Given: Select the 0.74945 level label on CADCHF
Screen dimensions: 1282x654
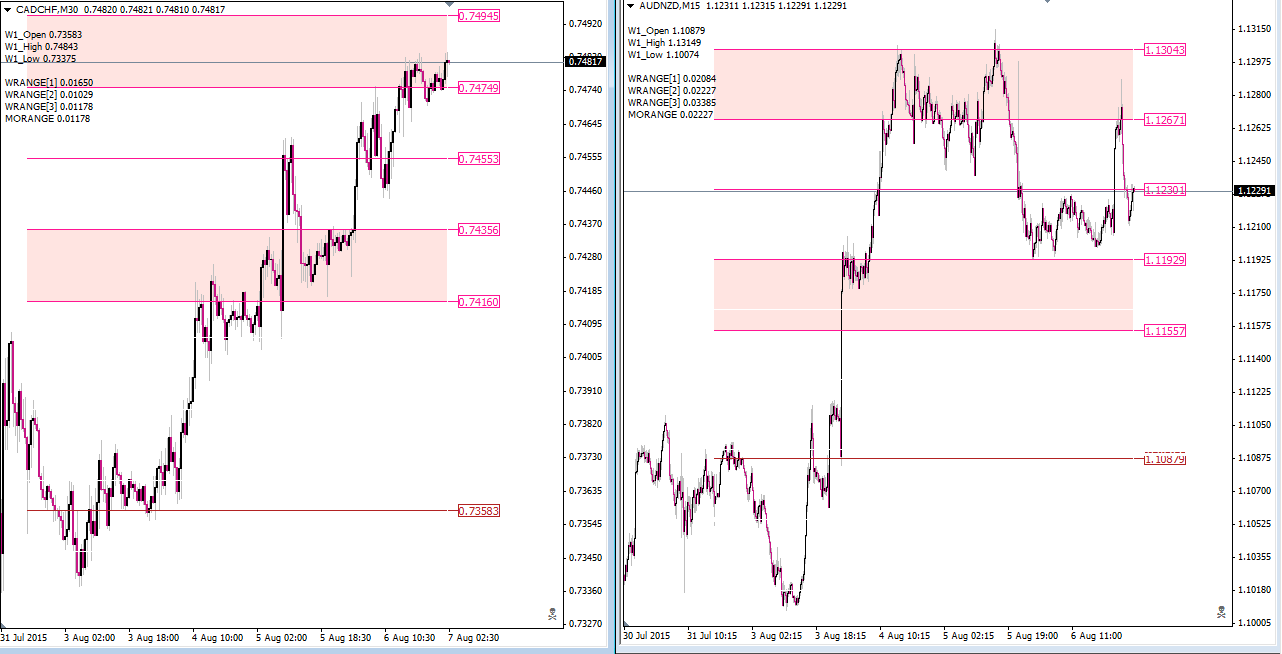Looking at the screenshot, I should point(479,16).
